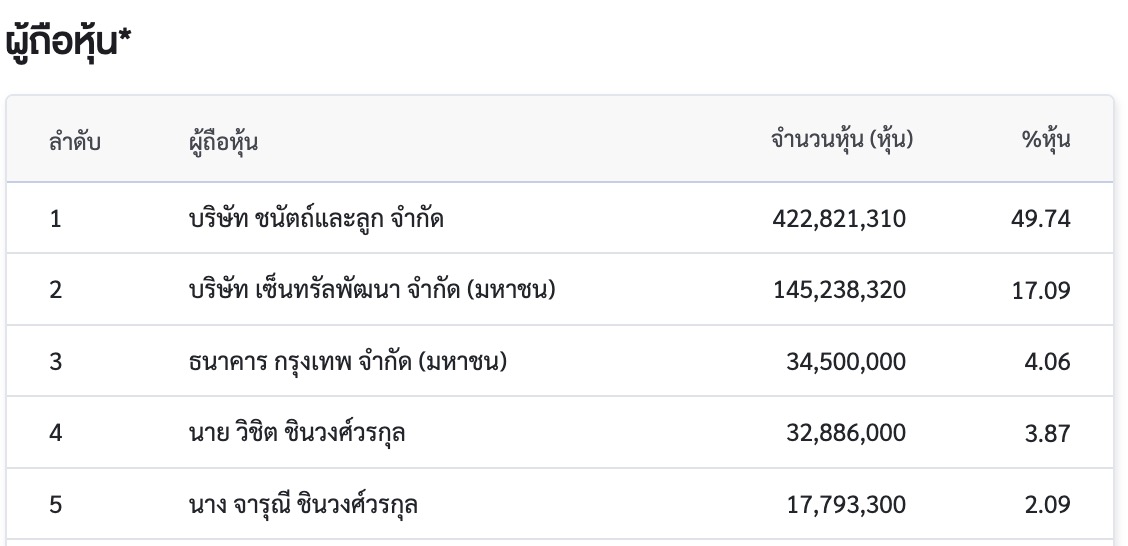Screen dimensions: 1128x546
Task: Select shareholder นาง จารุณี ชินวงศ์วรกุล
Action: coord(303,504)
